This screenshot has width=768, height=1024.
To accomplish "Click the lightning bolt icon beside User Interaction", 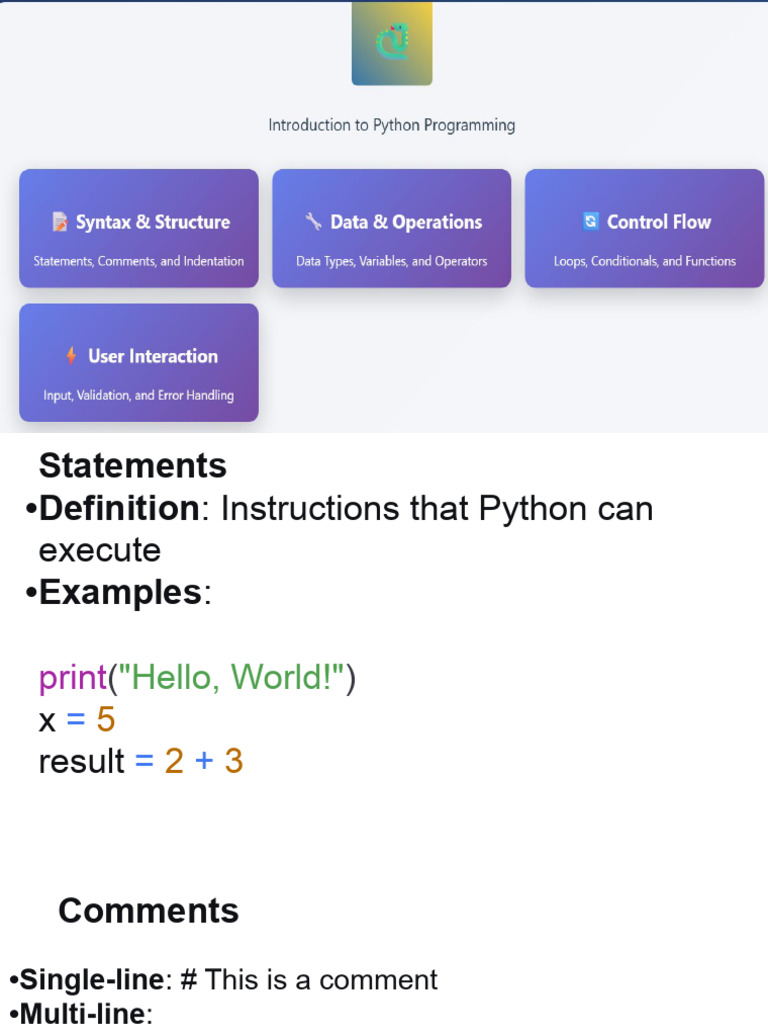I will point(71,356).
